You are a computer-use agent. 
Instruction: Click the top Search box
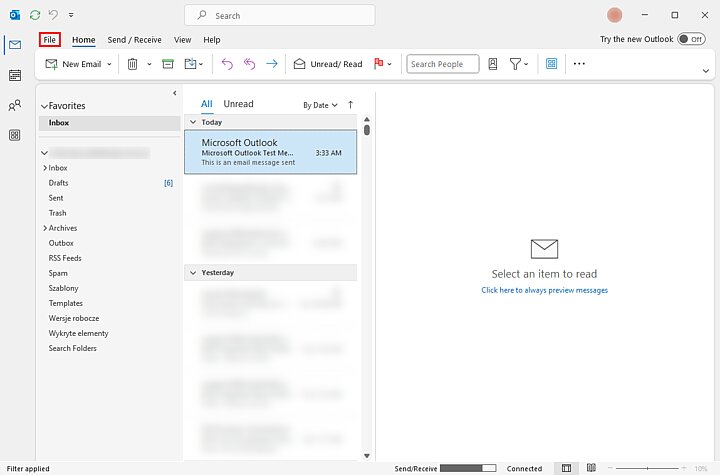click(x=280, y=16)
